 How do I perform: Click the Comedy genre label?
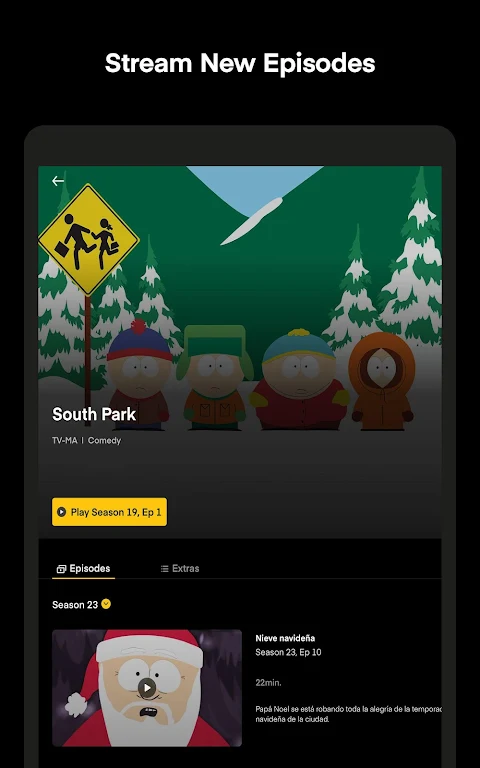[104, 441]
